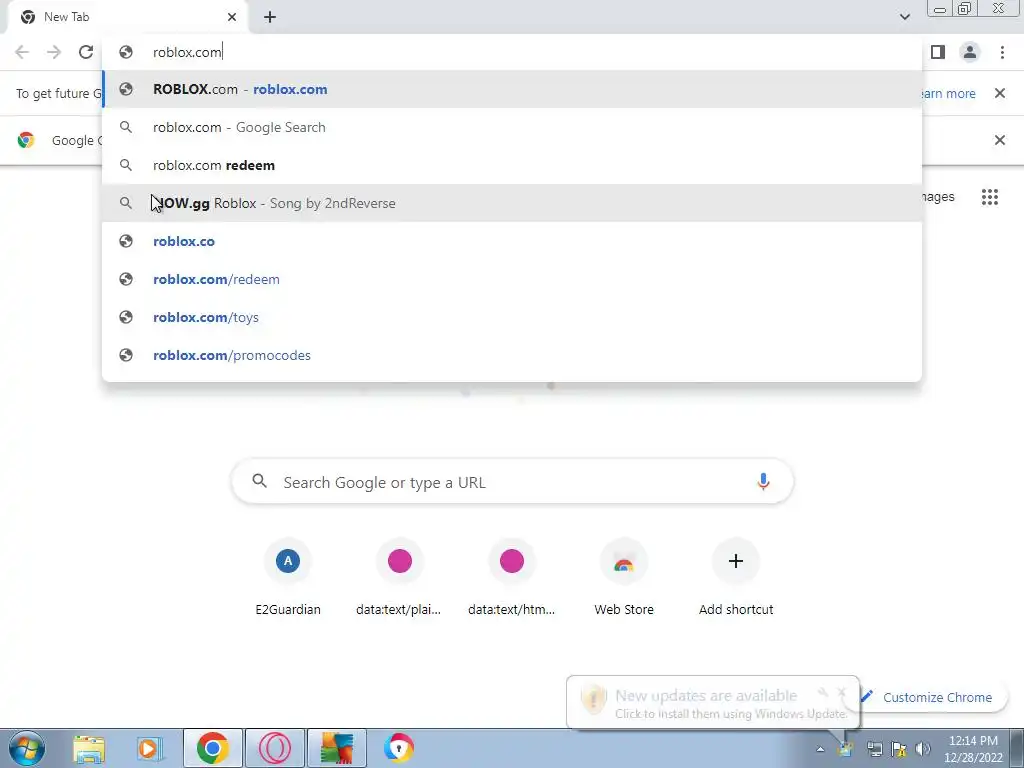Open the New updates are available notification
Image resolution: width=1024 pixels, height=768 pixels.
coord(712,703)
